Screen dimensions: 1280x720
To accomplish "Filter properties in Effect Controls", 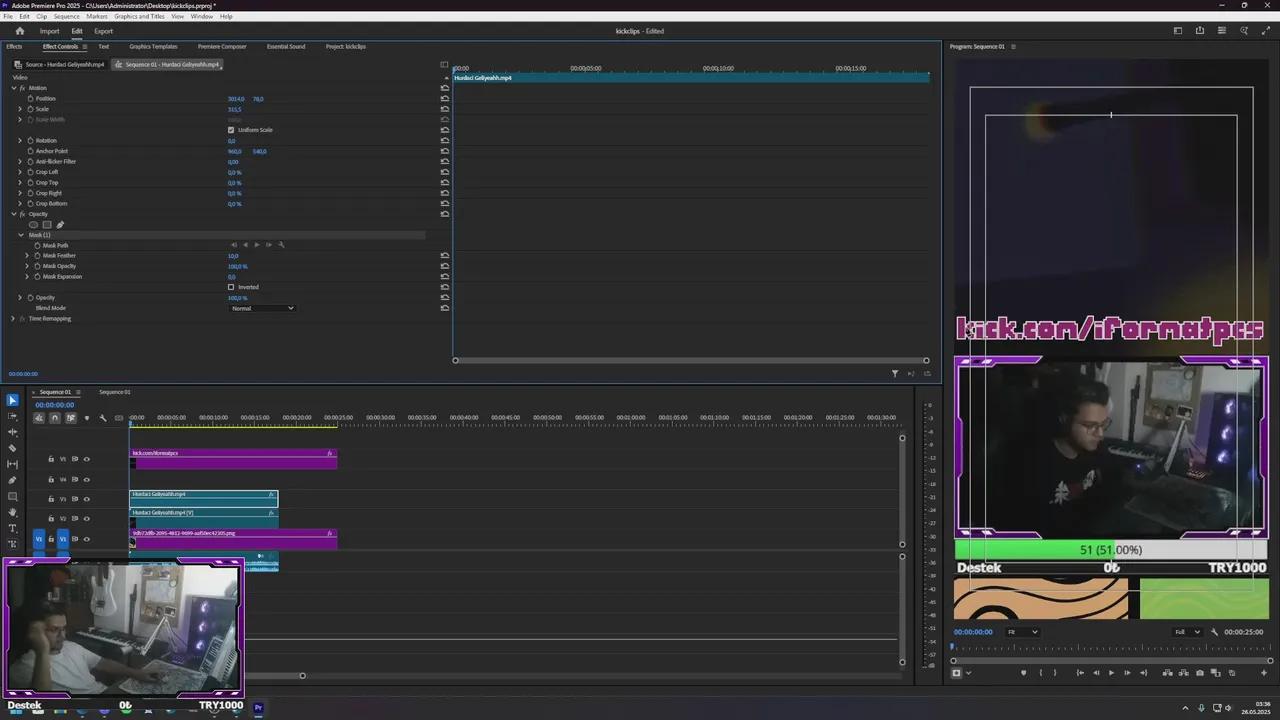I will tap(895, 374).
